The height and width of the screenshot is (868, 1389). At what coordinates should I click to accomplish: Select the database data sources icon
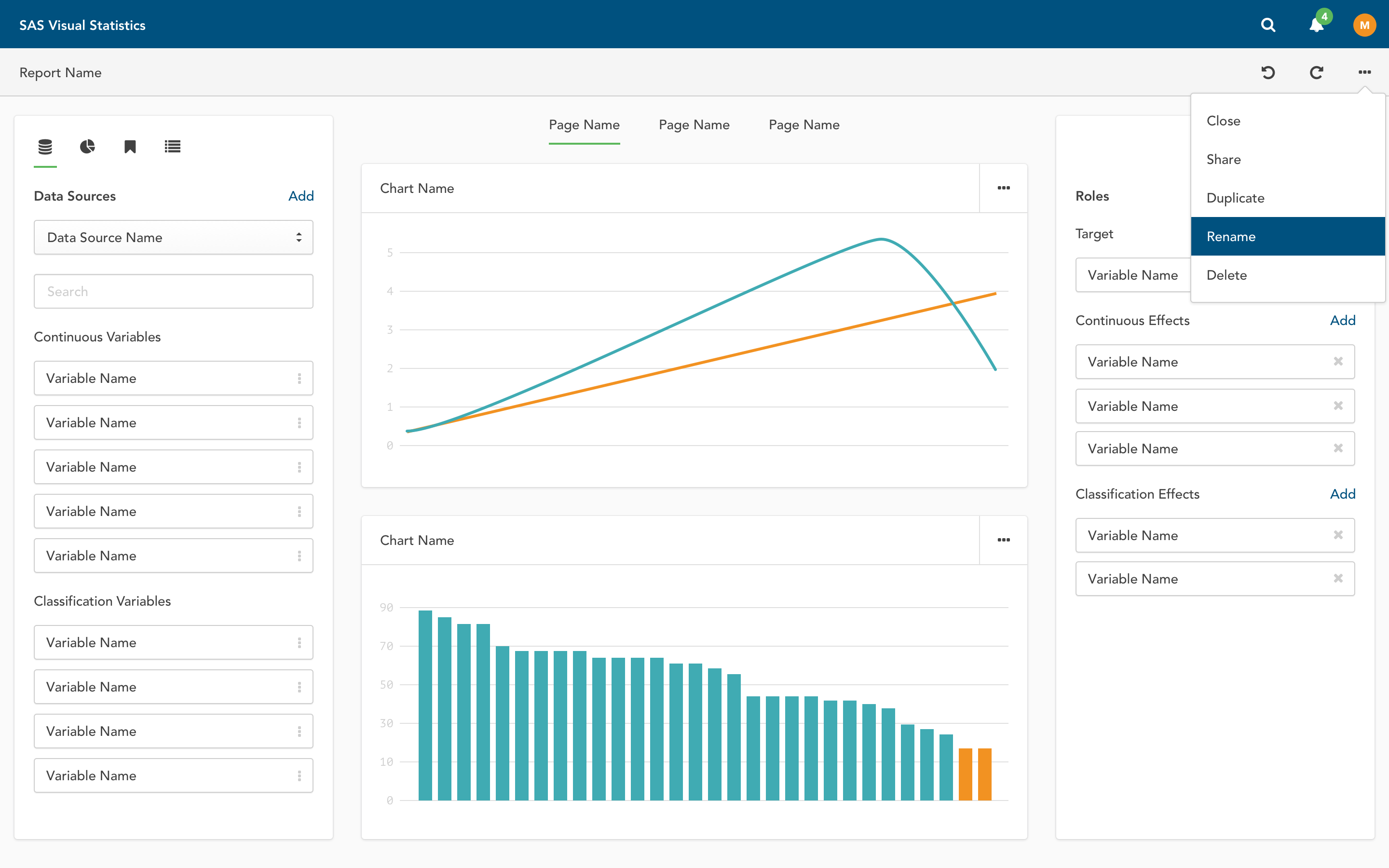pyautogui.click(x=45, y=147)
